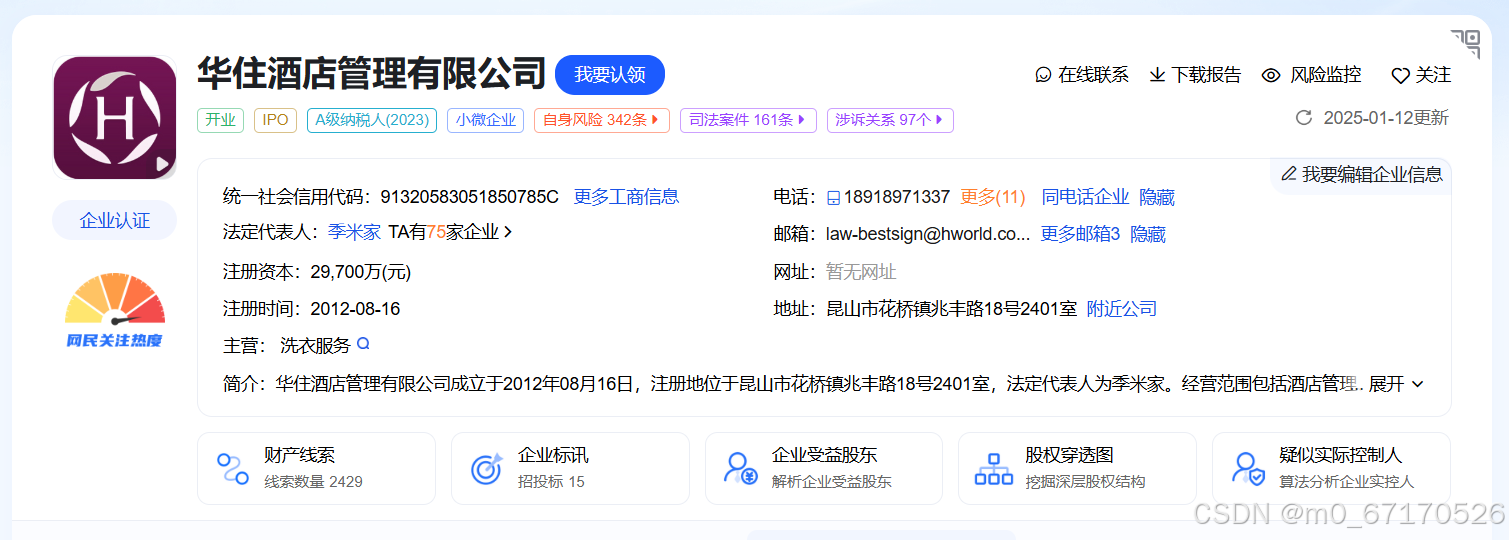Click the 华住酒店 company logo

pyautogui.click(x=114, y=117)
